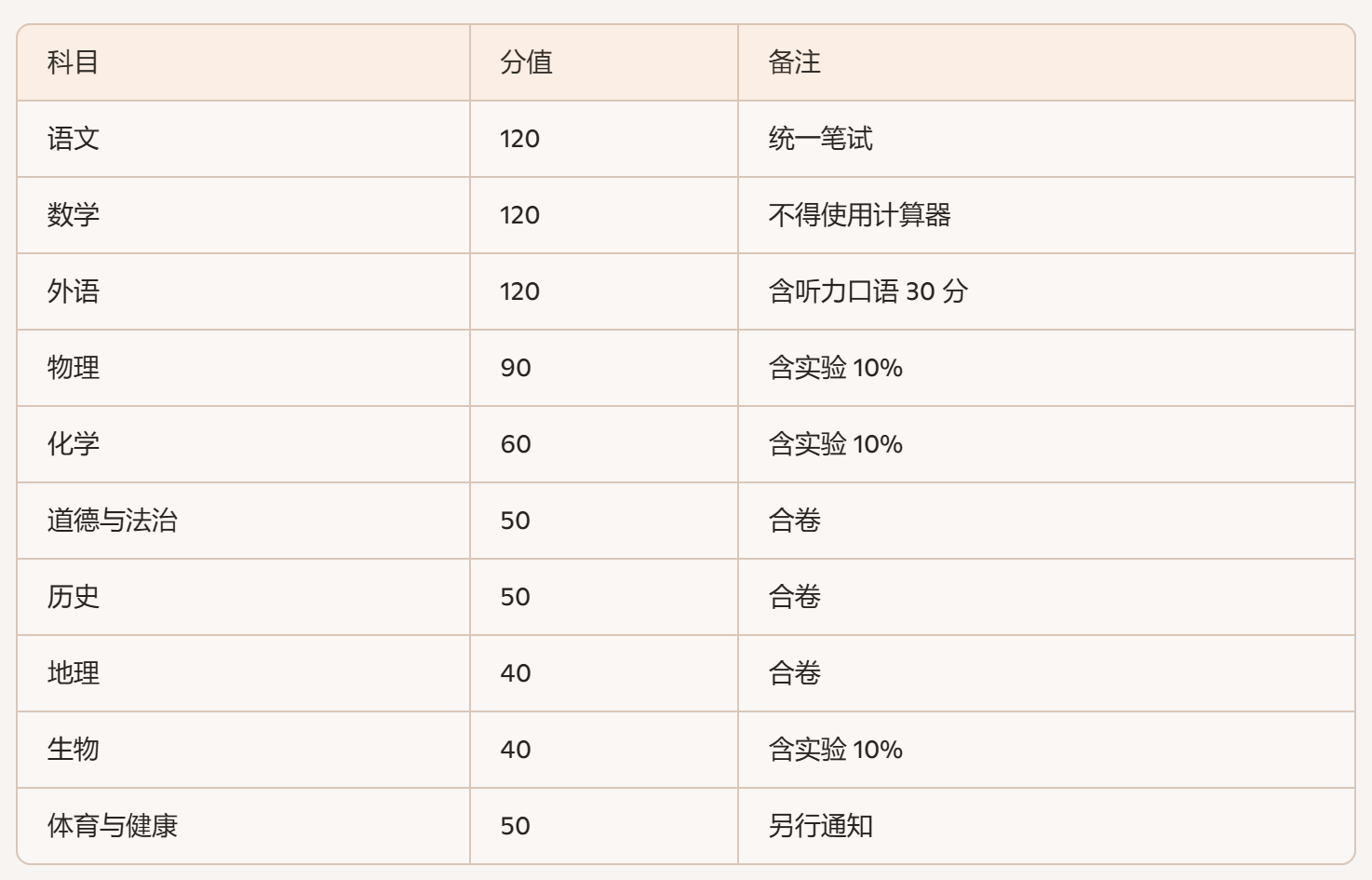
Task: Select the 历史 subject cell
Action: [74, 597]
